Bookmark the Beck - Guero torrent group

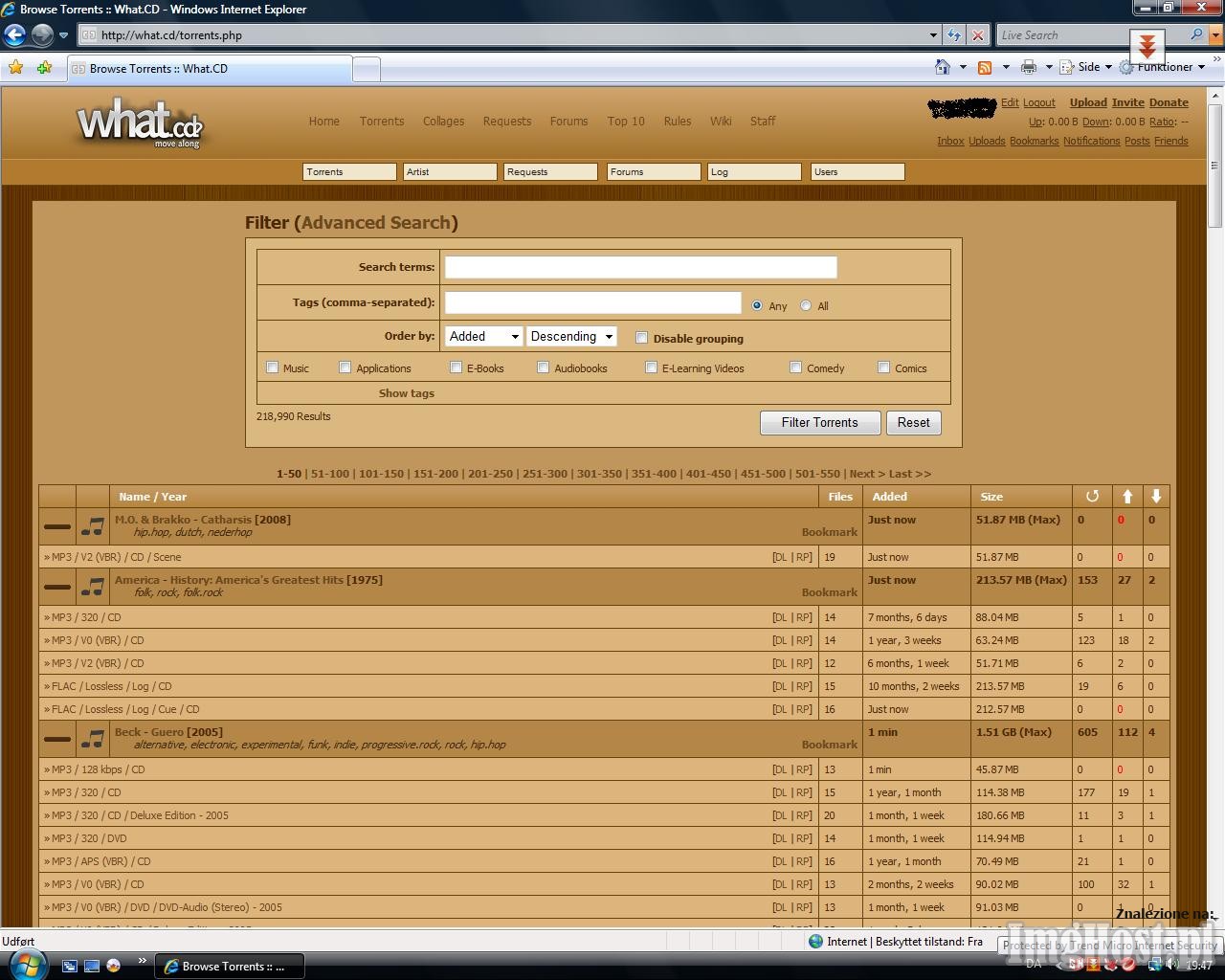[829, 746]
